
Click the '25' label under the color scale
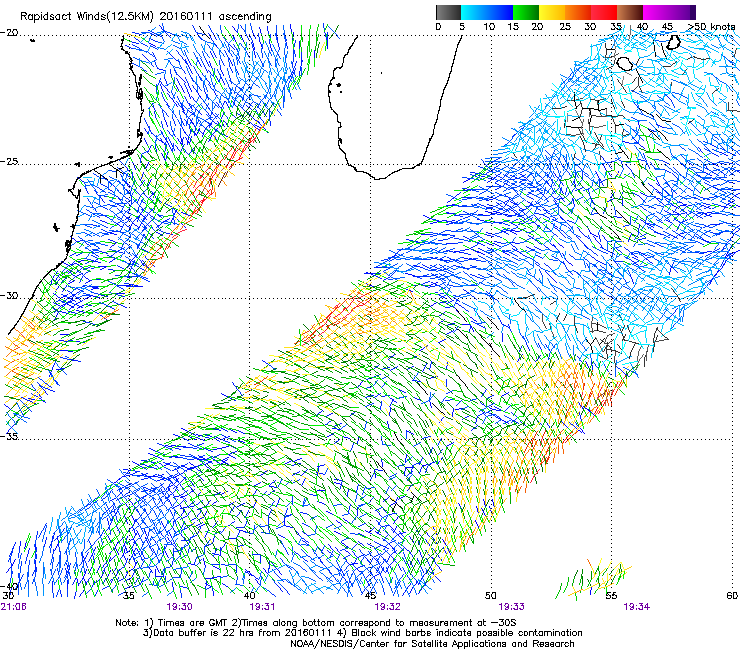point(565,27)
